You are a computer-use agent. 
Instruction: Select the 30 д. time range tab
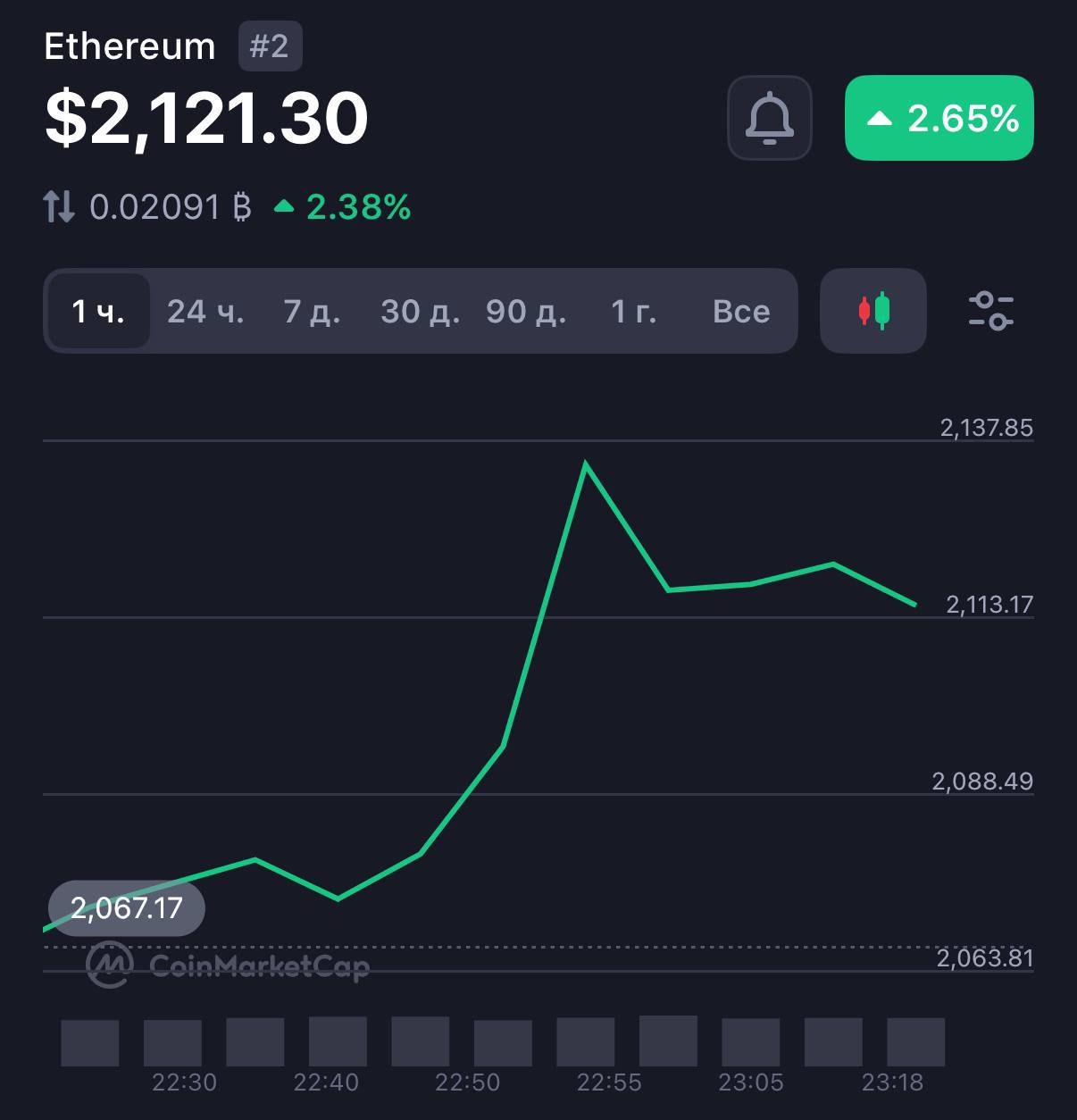[420, 311]
